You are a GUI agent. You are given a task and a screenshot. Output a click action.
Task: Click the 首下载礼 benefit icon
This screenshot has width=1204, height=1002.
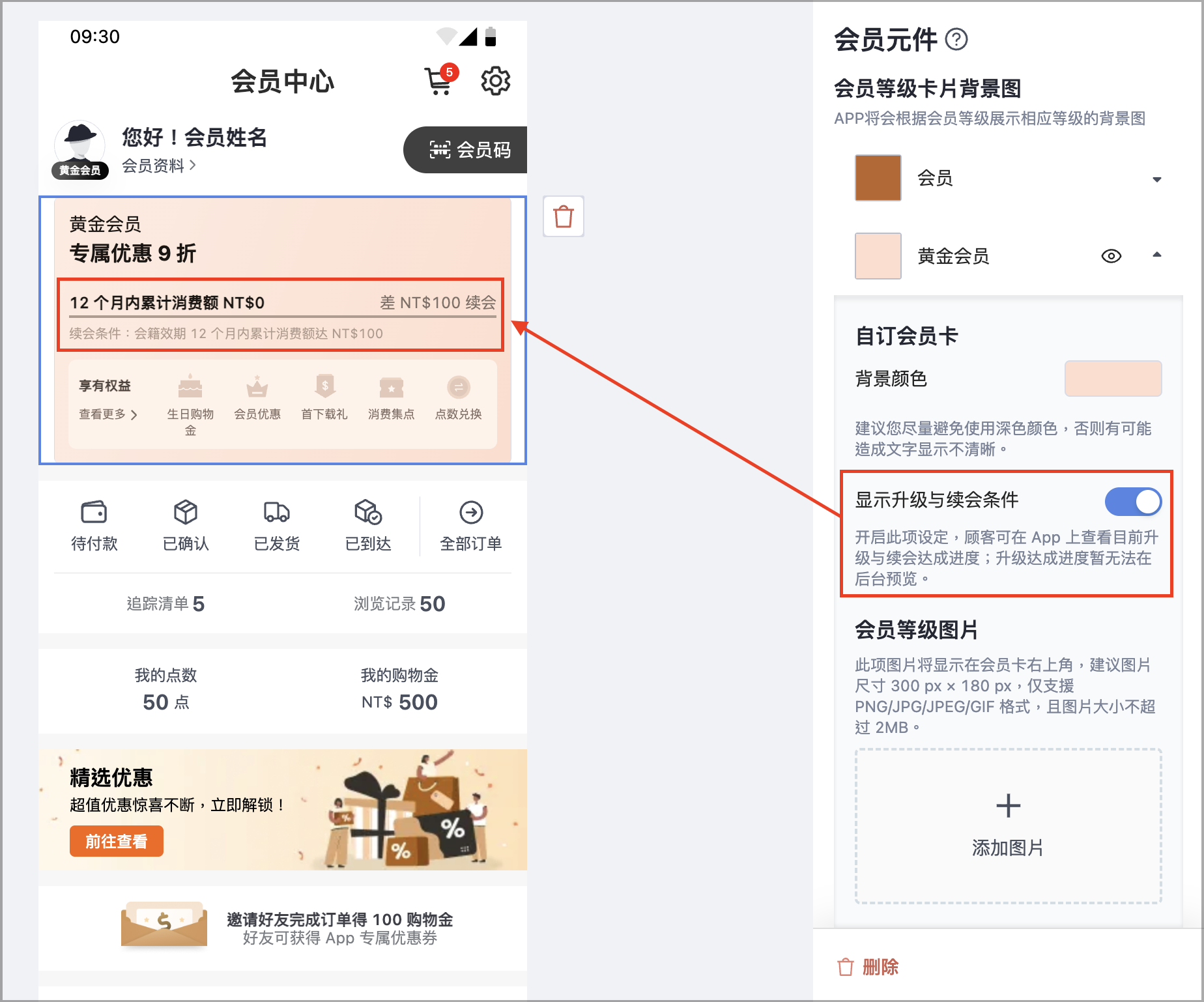324,386
